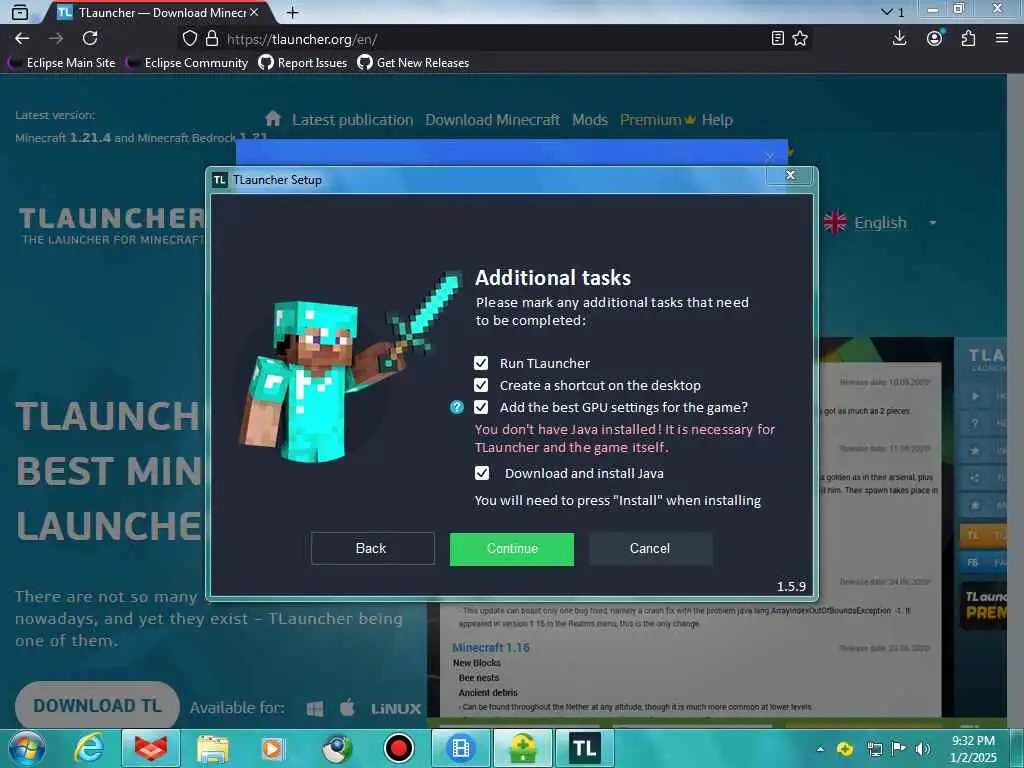Open Windows Explorer folder in taskbar
Screen dimensions: 1024x768
[213, 748]
